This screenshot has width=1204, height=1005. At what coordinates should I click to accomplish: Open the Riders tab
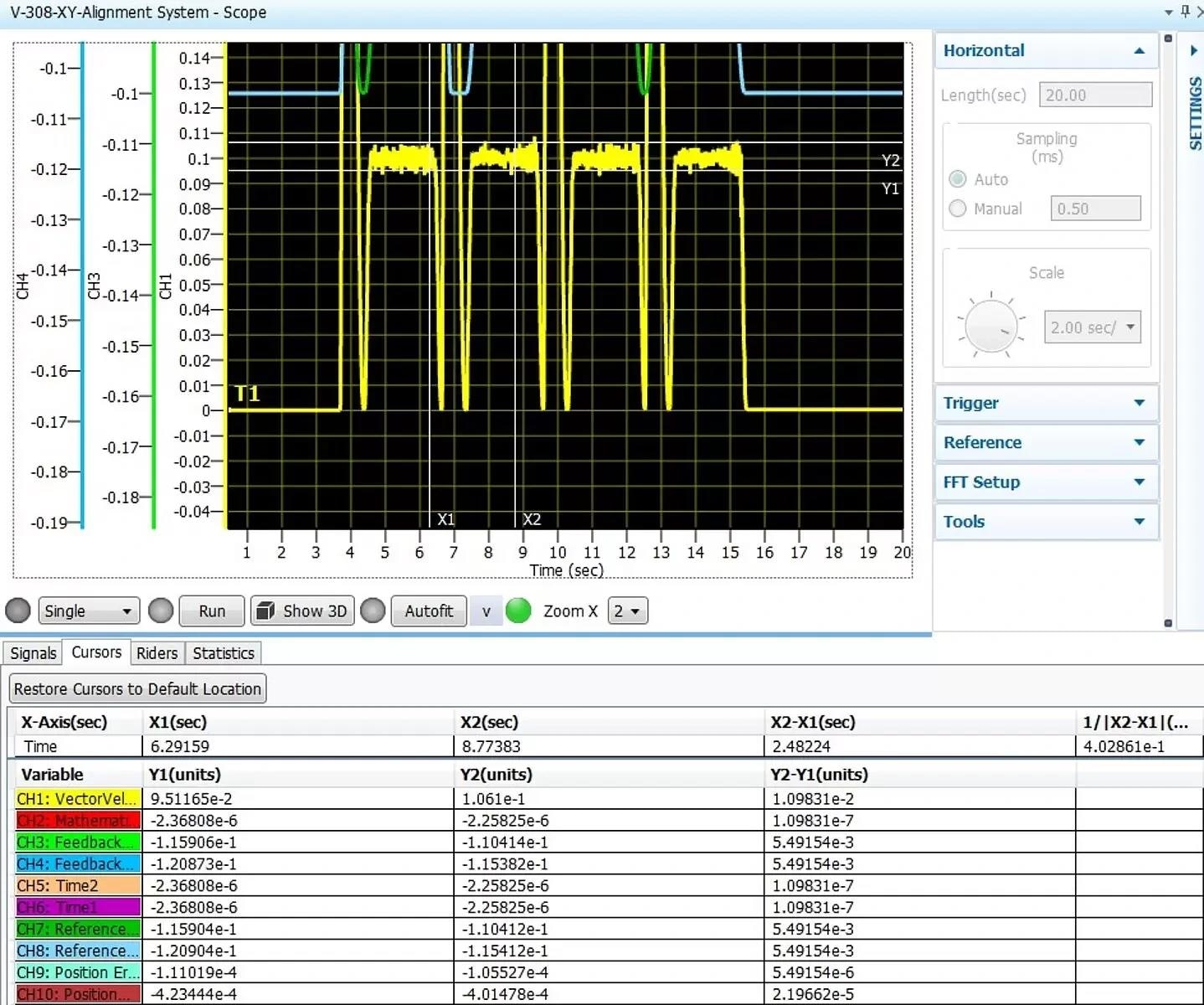[x=157, y=653]
